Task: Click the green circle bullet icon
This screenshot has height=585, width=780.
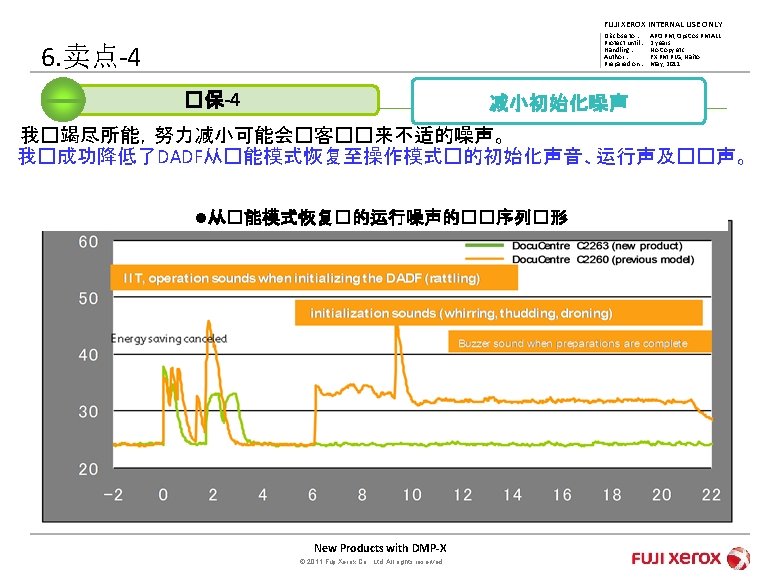Action: coord(63,99)
